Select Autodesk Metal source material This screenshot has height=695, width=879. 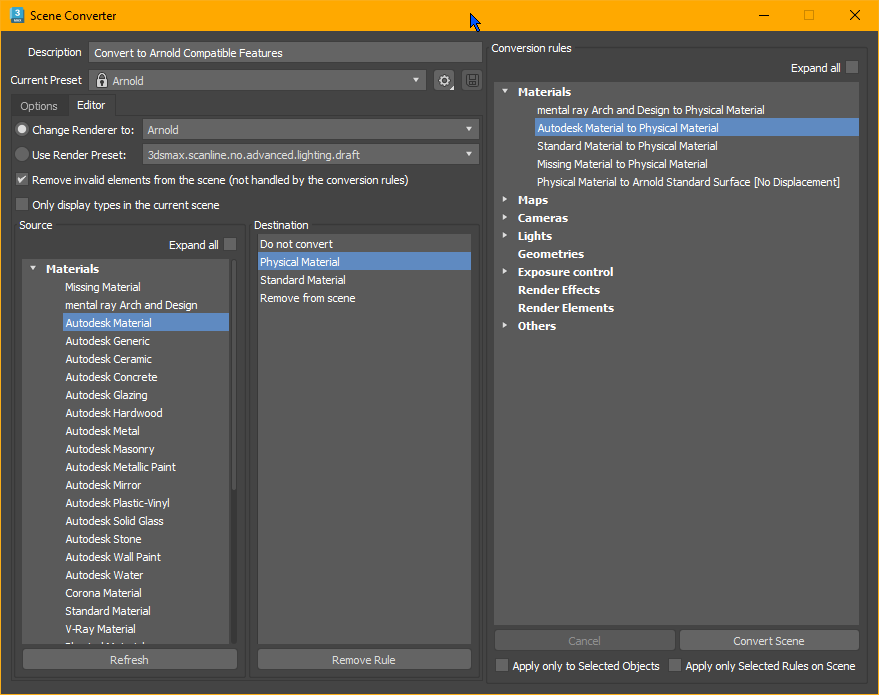pyautogui.click(x=146, y=431)
